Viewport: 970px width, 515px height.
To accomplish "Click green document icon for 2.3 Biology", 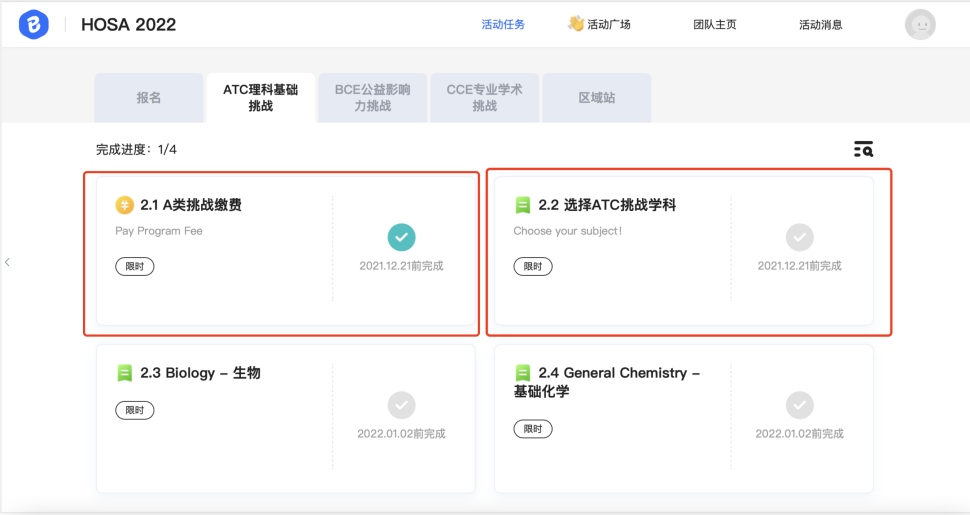I will point(124,373).
